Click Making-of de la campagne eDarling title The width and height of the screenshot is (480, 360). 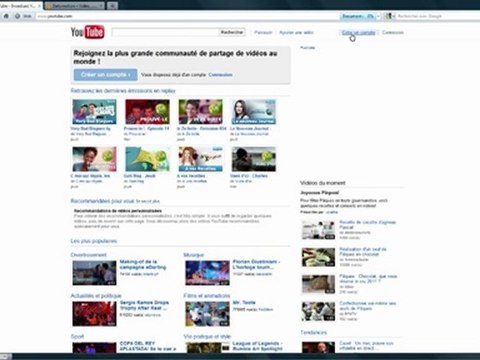tap(143, 264)
